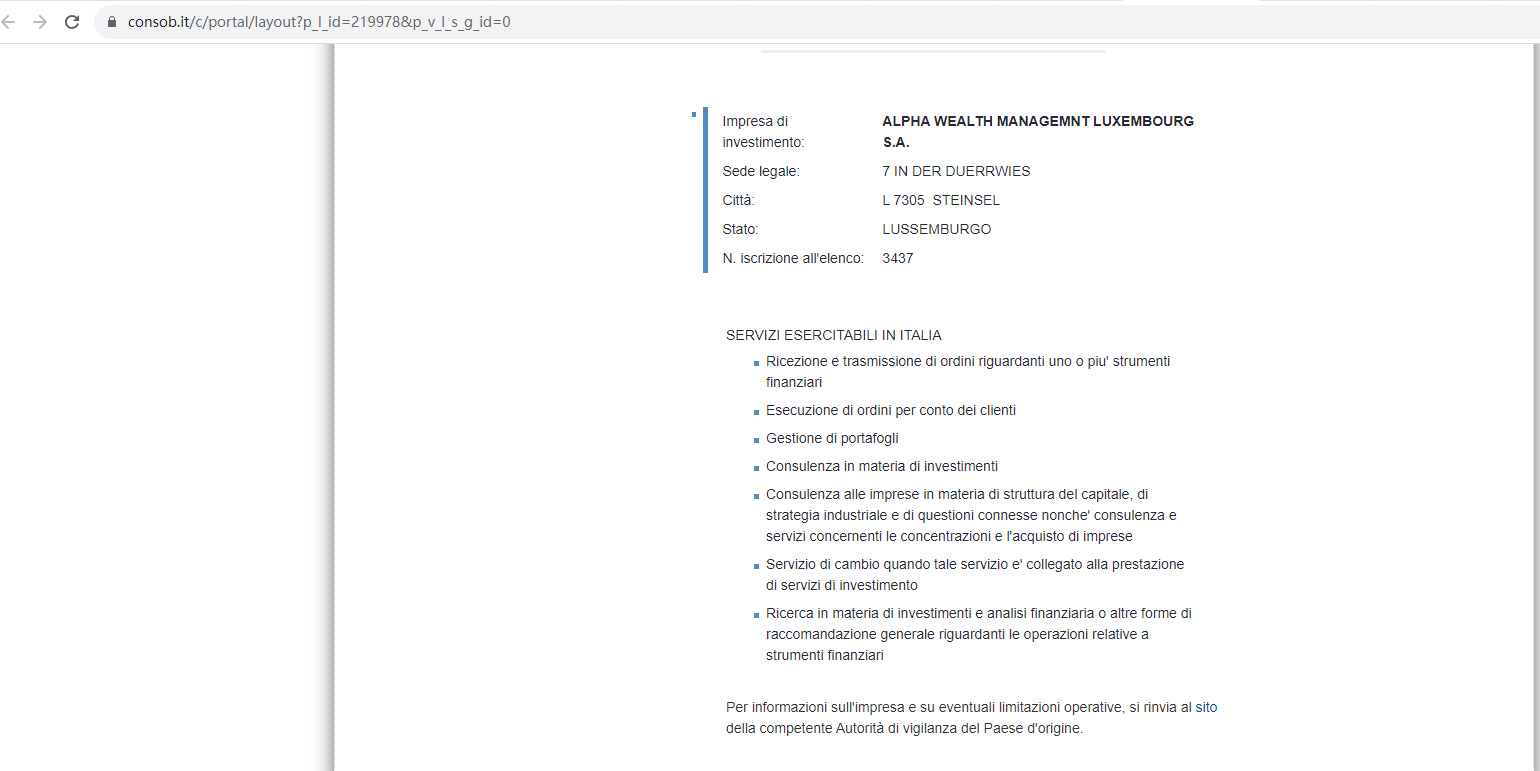The height and width of the screenshot is (771, 1540).
Task: Click 'Servizio di cambio quando tale servizio' item
Action: click(975, 575)
